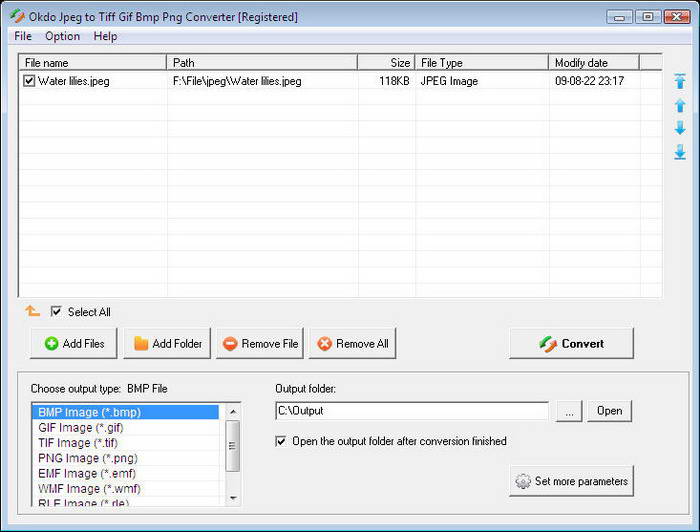Image resolution: width=700 pixels, height=532 pixels.
Task: Click the Remove All button
Action: (353, 343)
